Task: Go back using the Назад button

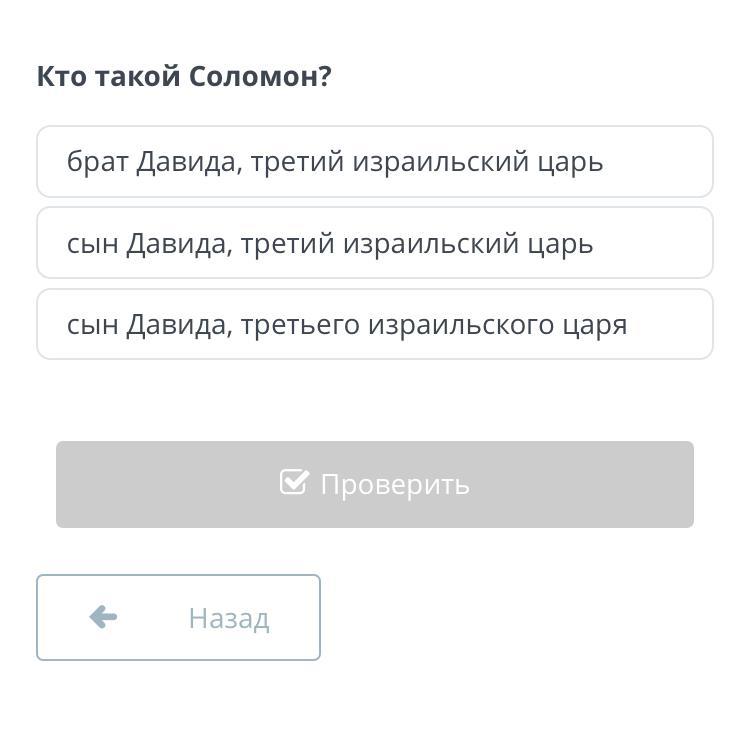Action: [178, 617]
